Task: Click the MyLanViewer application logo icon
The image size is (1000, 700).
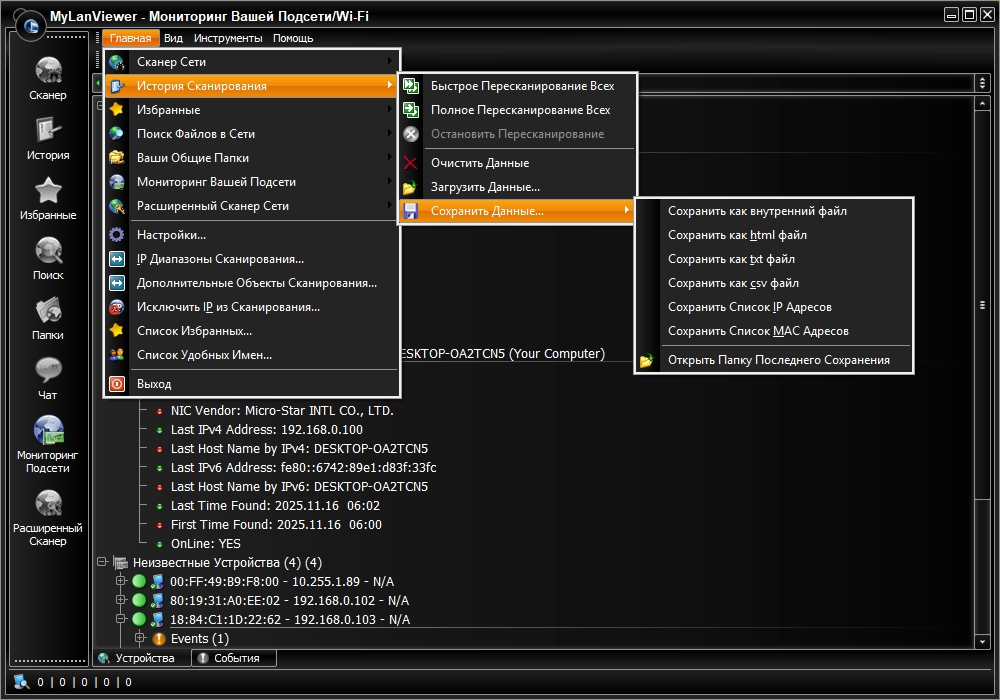Action: click(x=30, y=26)
